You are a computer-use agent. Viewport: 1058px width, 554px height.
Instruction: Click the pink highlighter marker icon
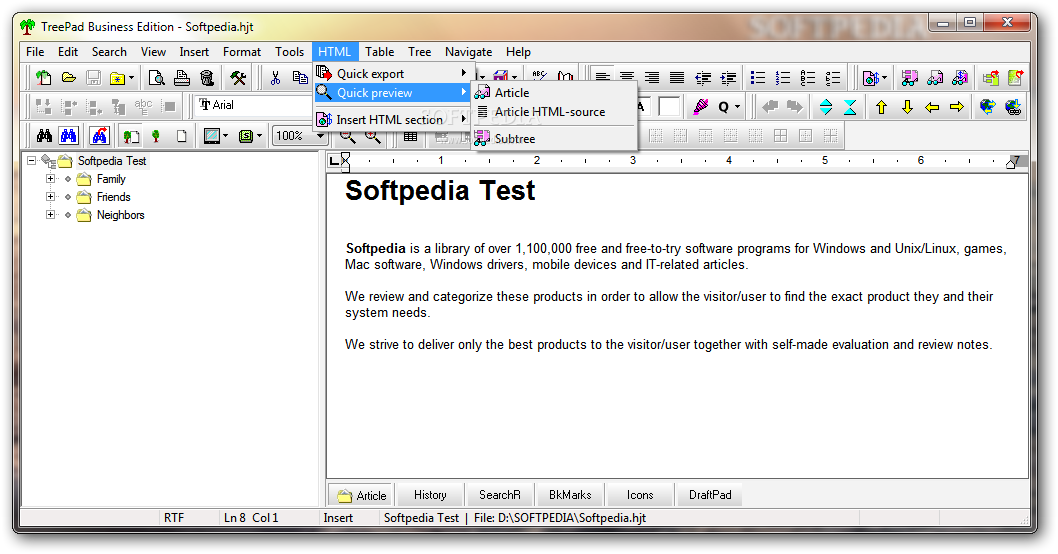tap(701, 107)
